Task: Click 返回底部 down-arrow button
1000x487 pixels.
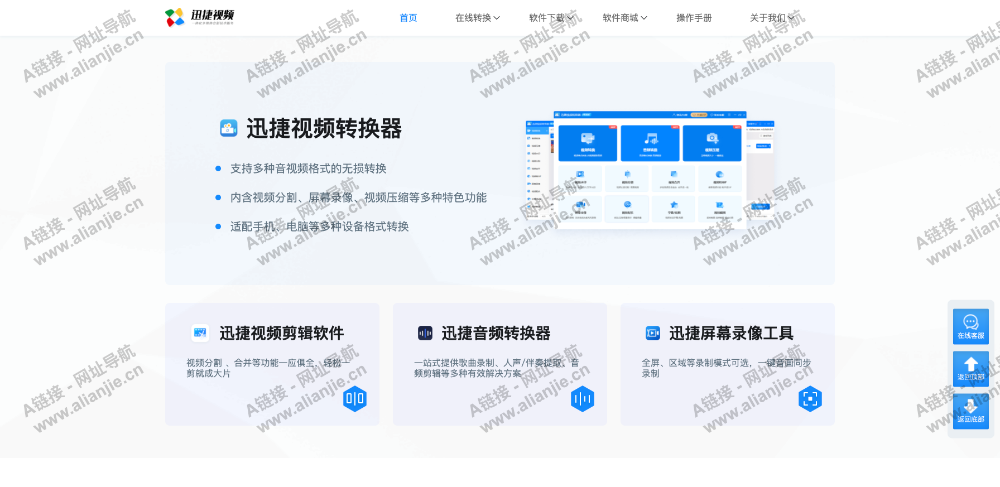Action: tap(971, 411)
